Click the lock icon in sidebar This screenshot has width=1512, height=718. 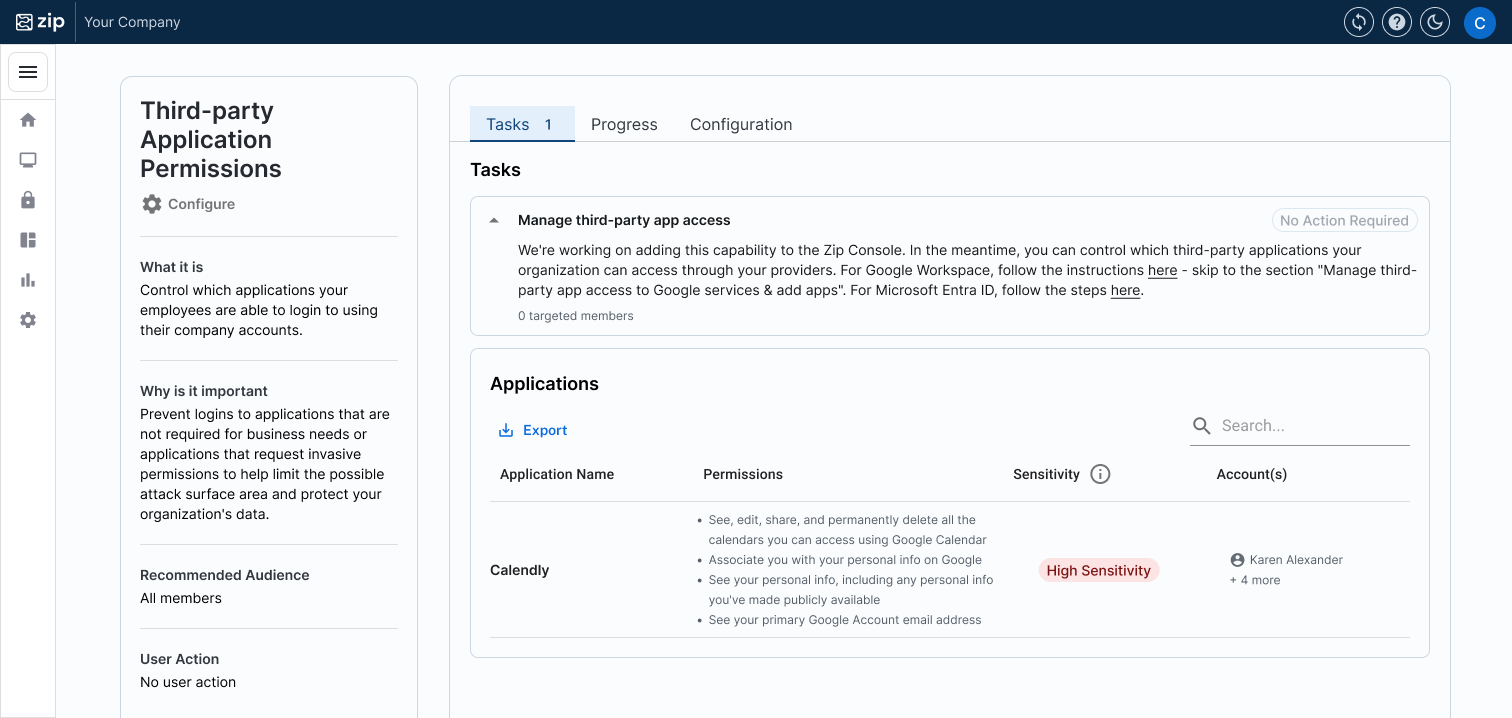(28, 200)
